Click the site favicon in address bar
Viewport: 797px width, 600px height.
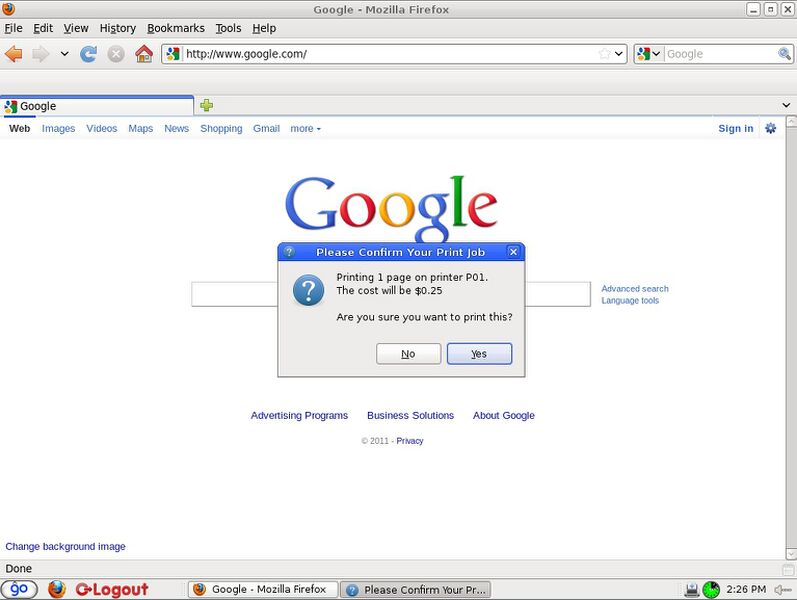[x=173, y=53]
